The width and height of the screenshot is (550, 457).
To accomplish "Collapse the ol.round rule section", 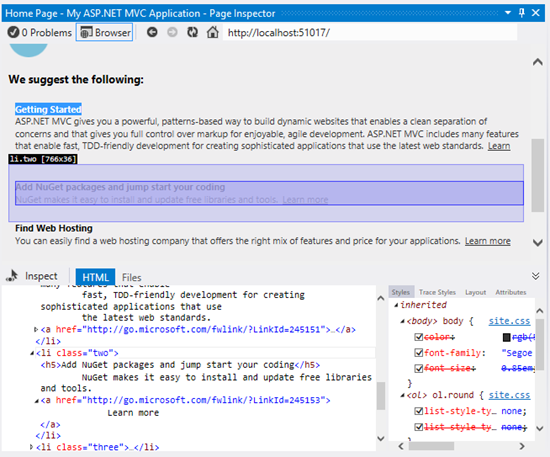I will point(402,395).
